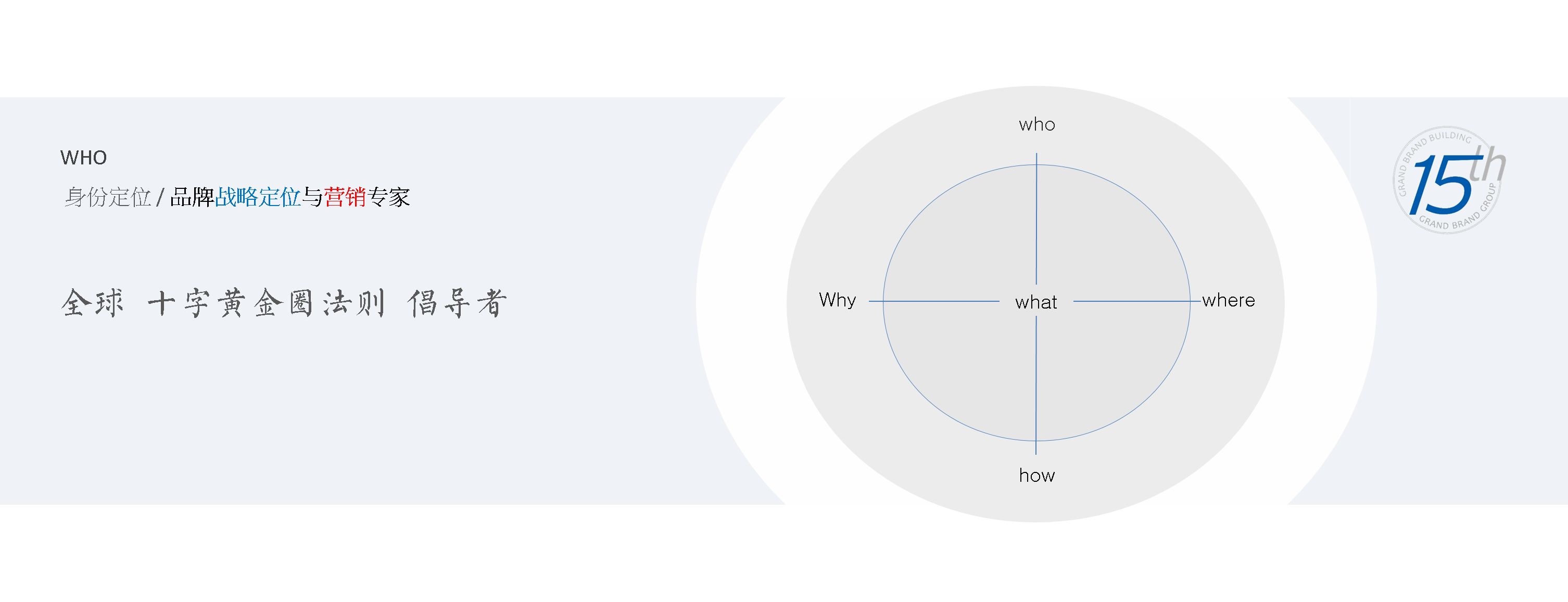
Task: Select the horizontal line left of 'what'
Action: coord(934,301)
